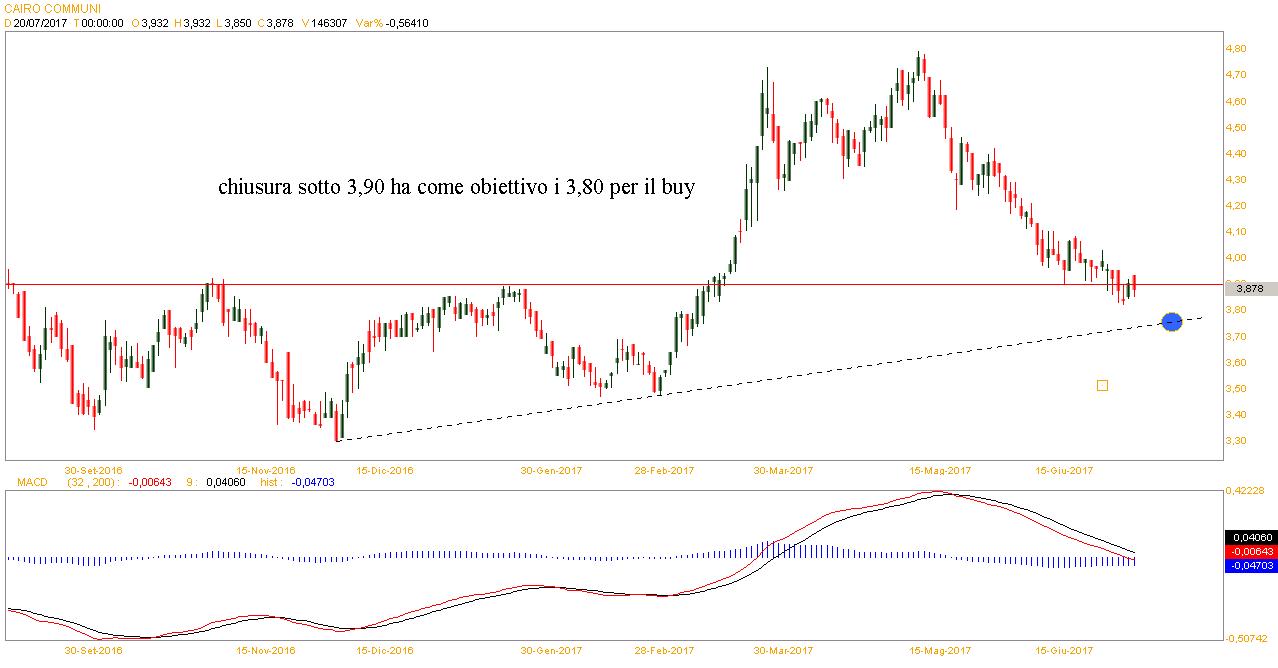This screenshot has width=1278, height=668.
Task: Click the 15-Dic-2016 date under the price chart
Action: coord(385,469)
